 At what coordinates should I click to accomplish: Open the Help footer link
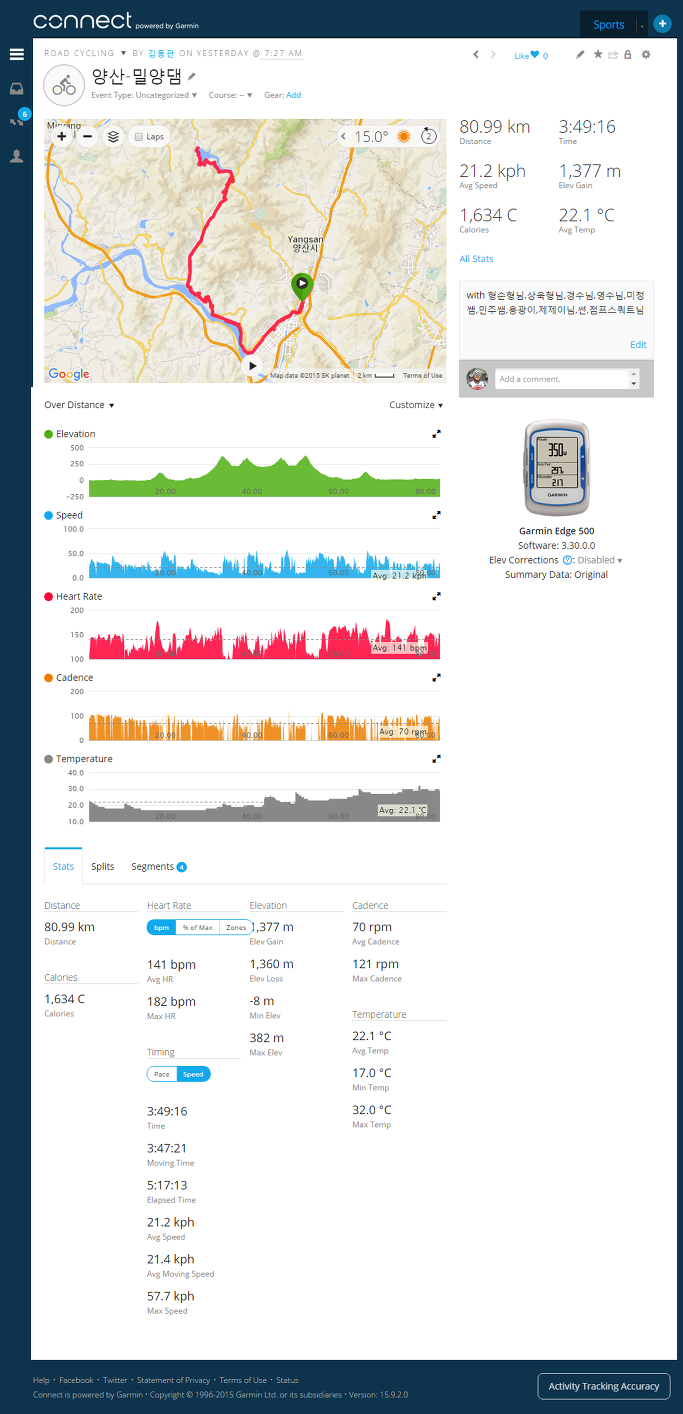click(x=41, y=1380)
